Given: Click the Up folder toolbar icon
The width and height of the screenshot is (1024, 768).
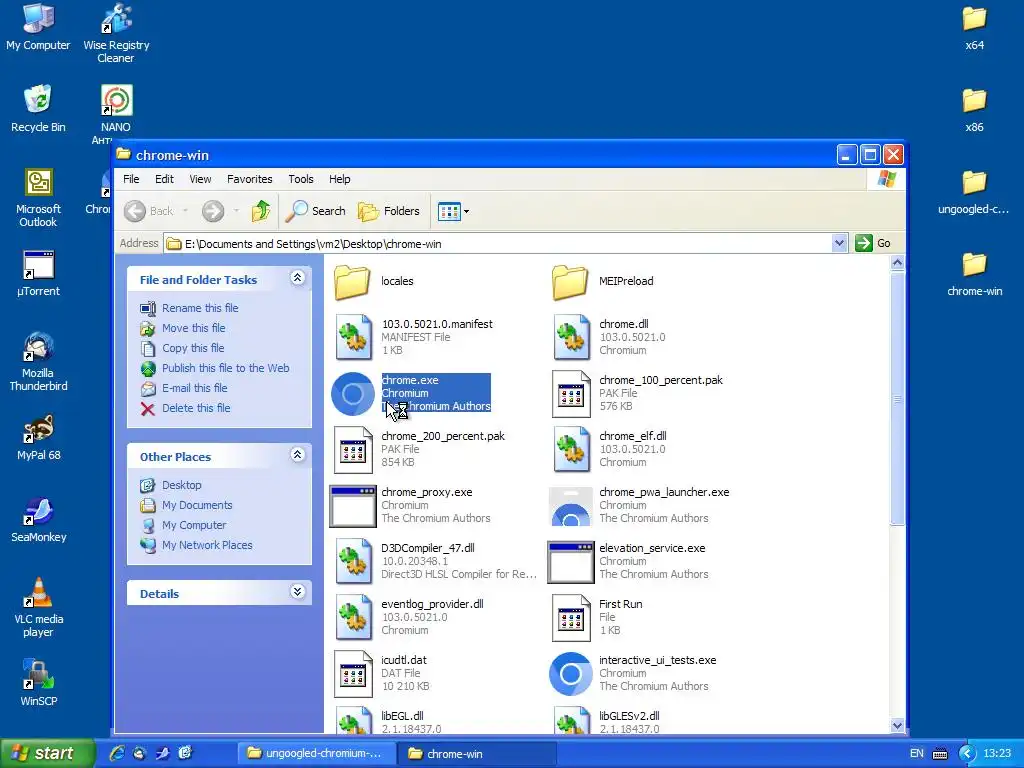Looking at the screenshot, I should click(261, 211).
